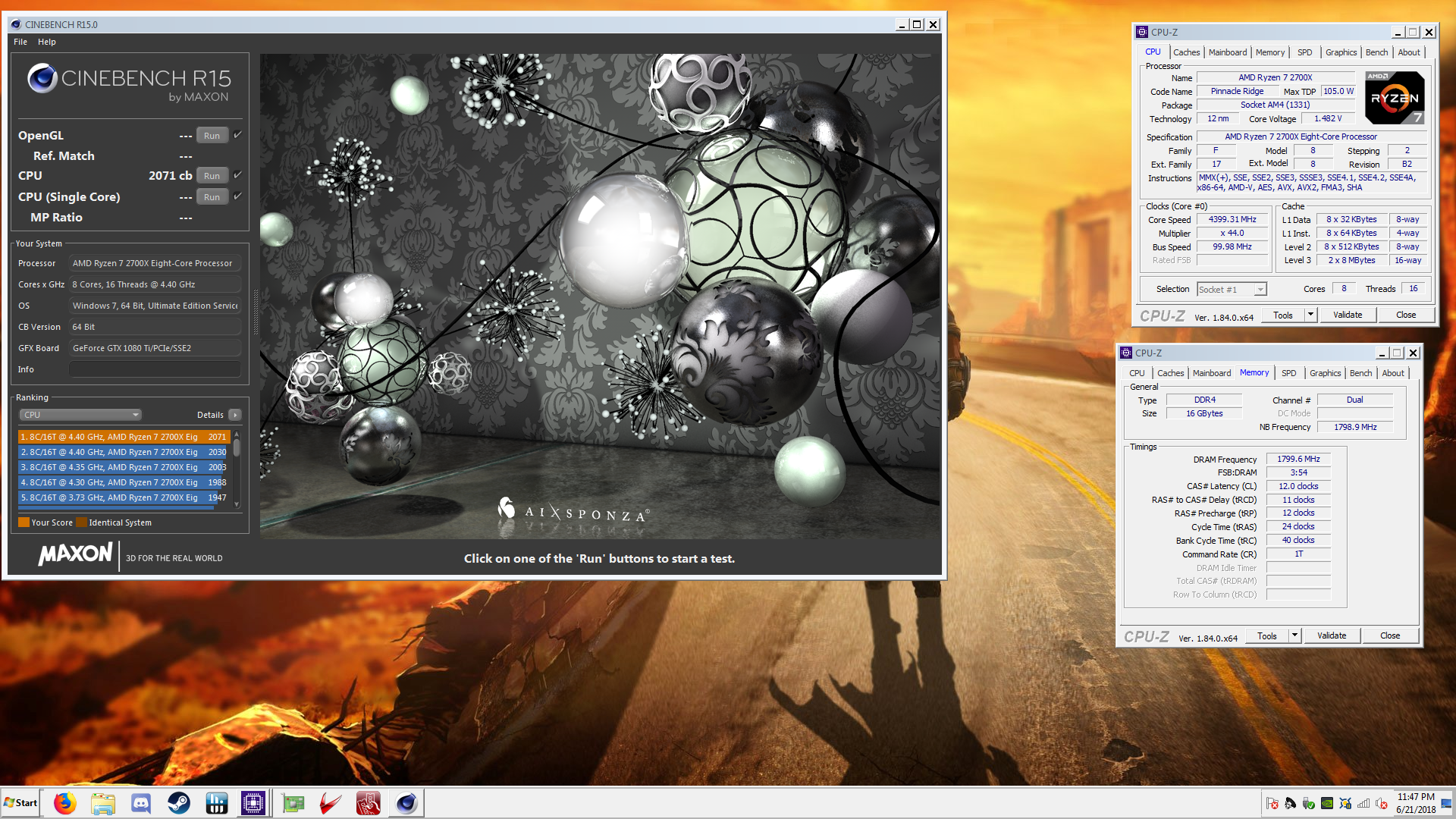Open the red swoosh app in the taskbar
This screenshot has width=1456, height=819.
331,803
